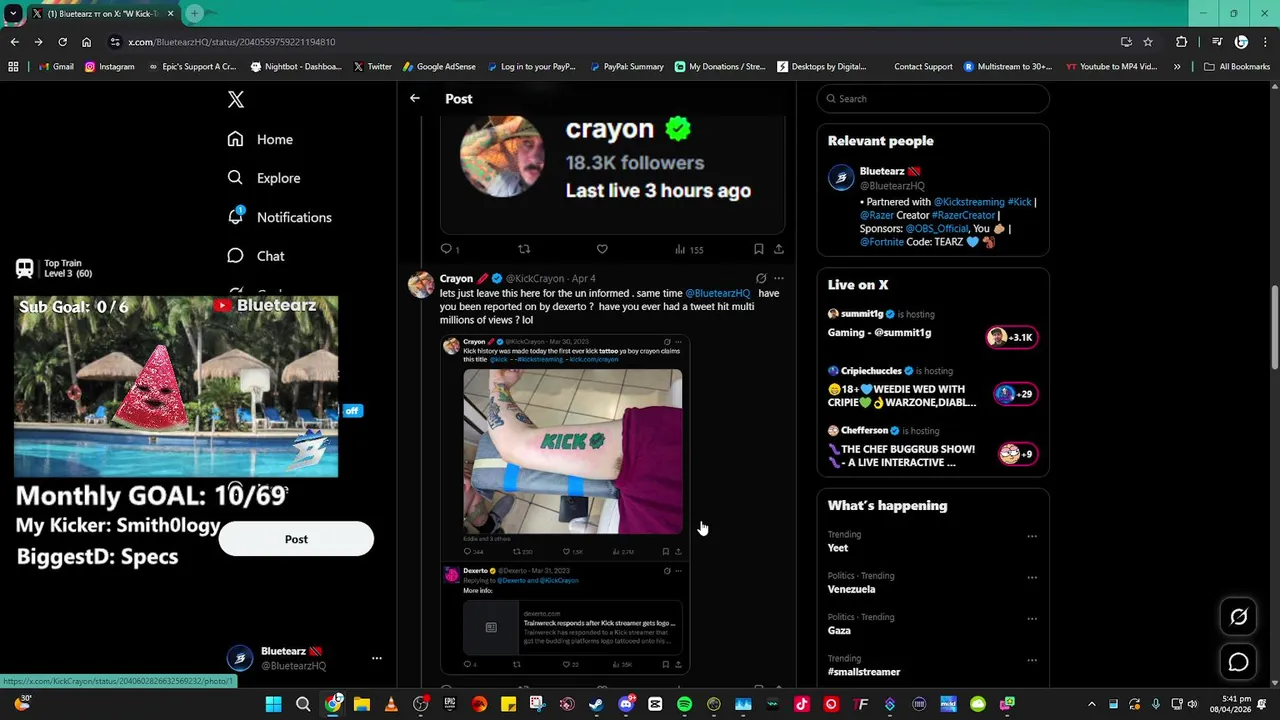Open the X logo home icon
This screenshot has width=1280, height=720.
236,99
